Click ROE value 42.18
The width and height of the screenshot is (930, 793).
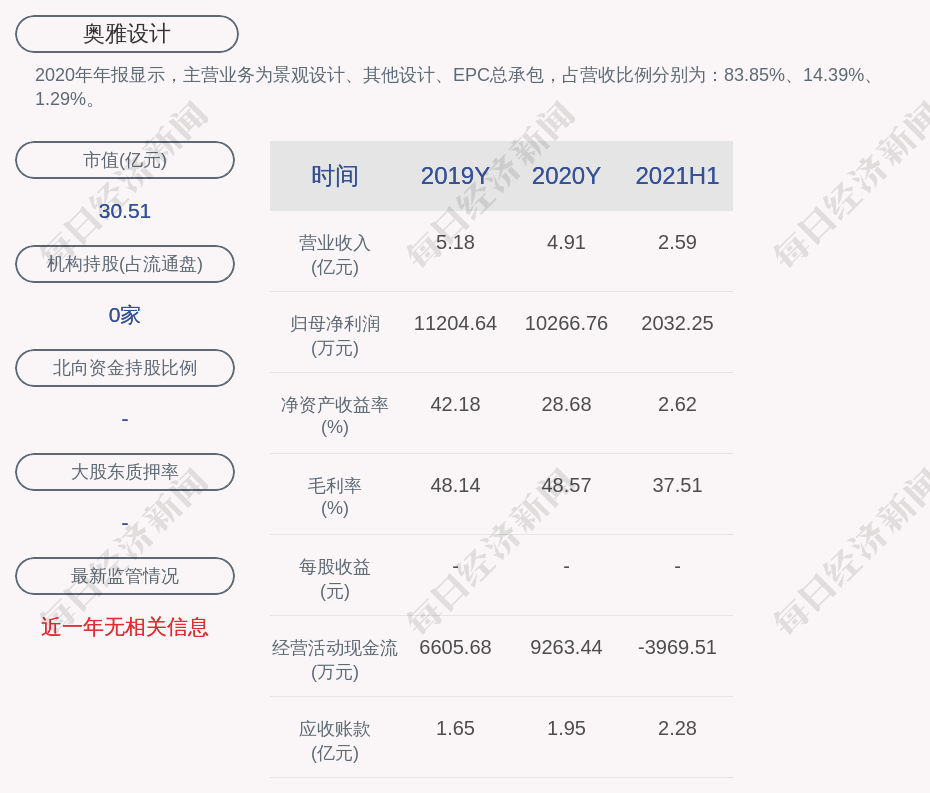pyautogui.click(x=455, y=405)
